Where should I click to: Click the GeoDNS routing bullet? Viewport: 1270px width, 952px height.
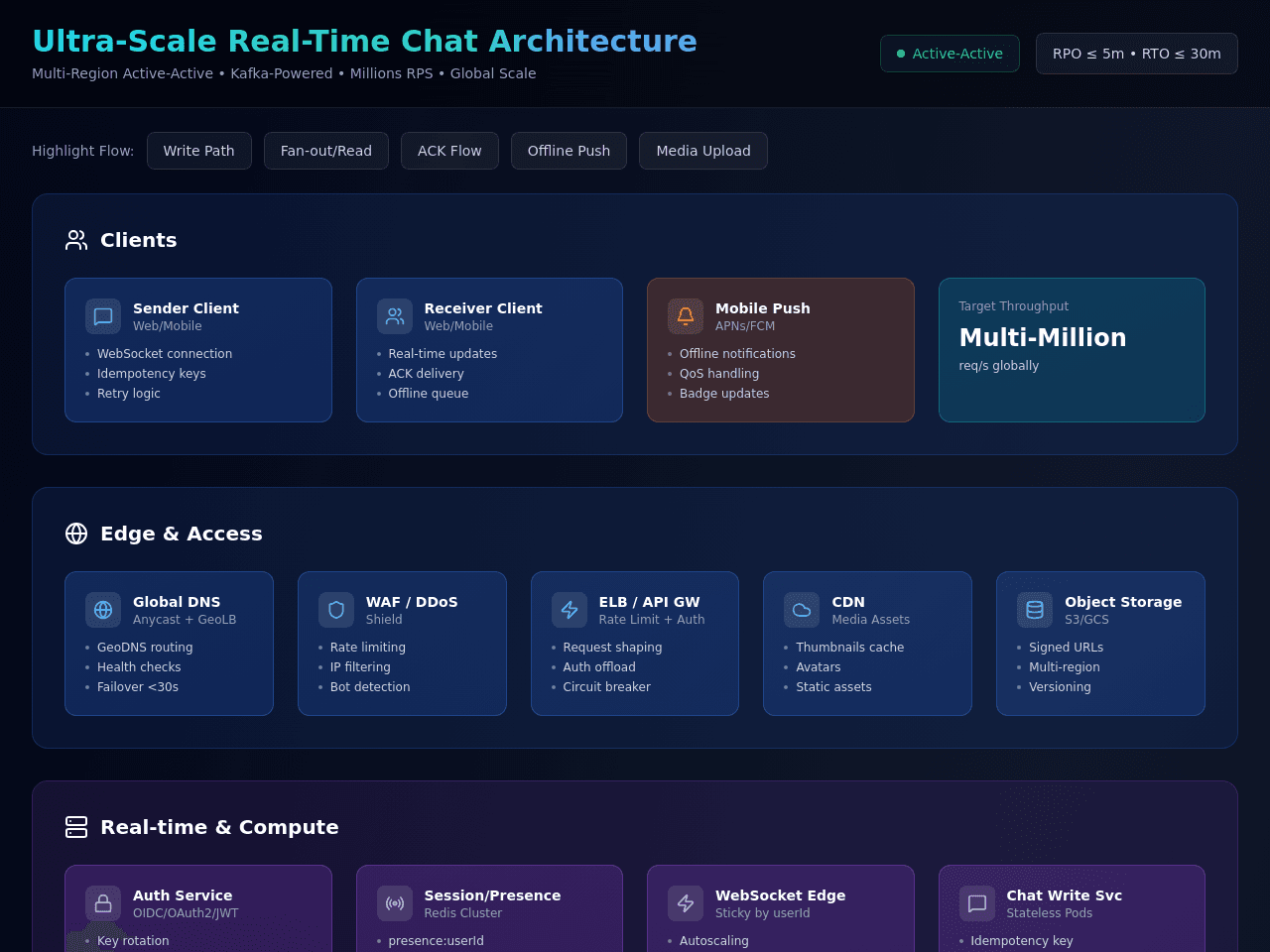[145, 648]
